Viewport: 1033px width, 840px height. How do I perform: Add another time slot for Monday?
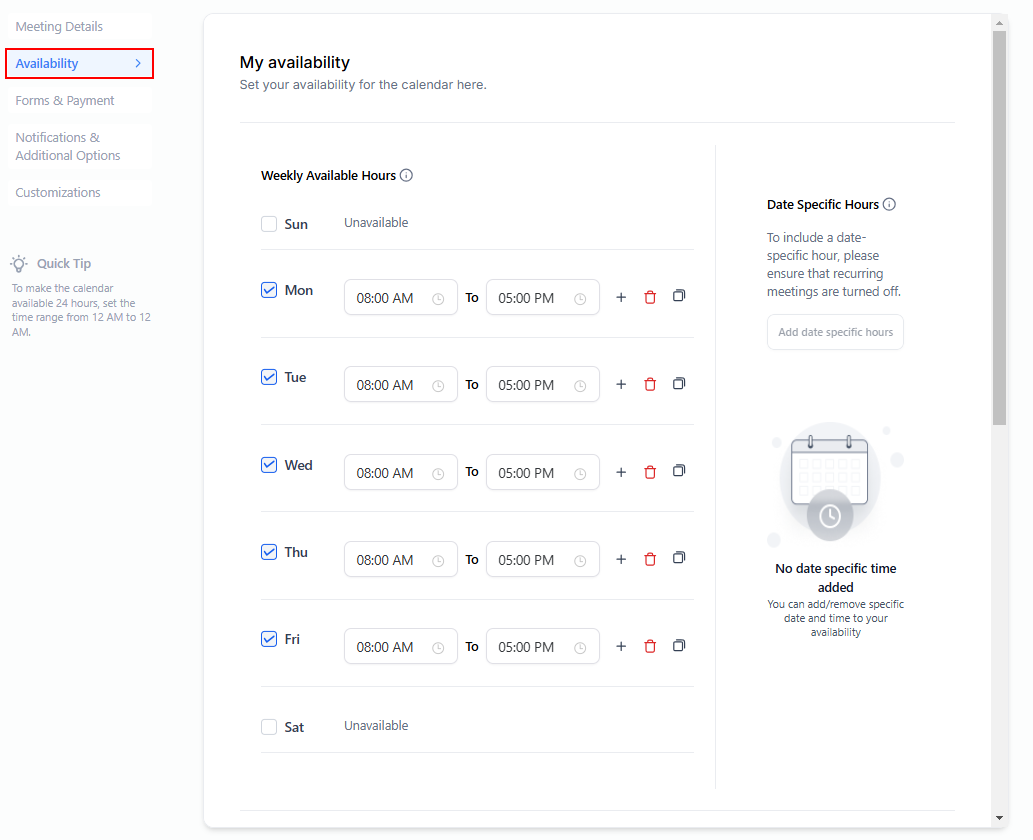[x=621, y=297]
